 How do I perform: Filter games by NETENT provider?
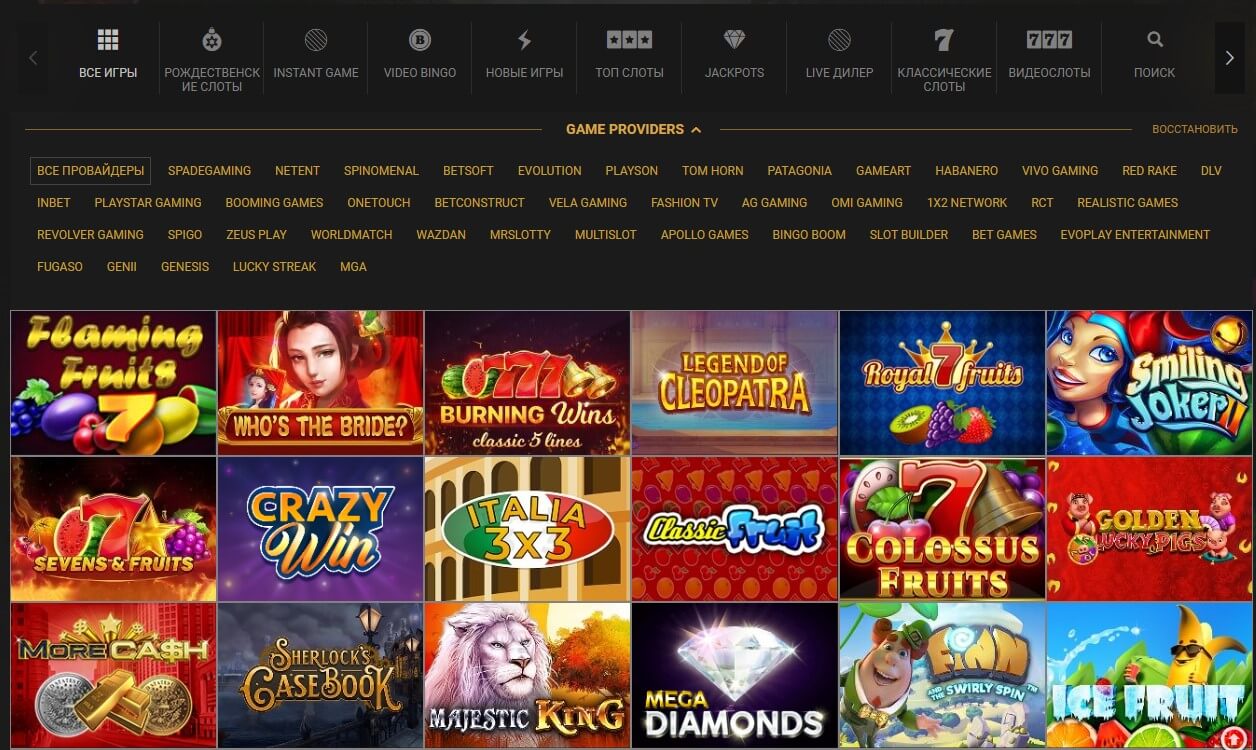[x=297, y=171]
